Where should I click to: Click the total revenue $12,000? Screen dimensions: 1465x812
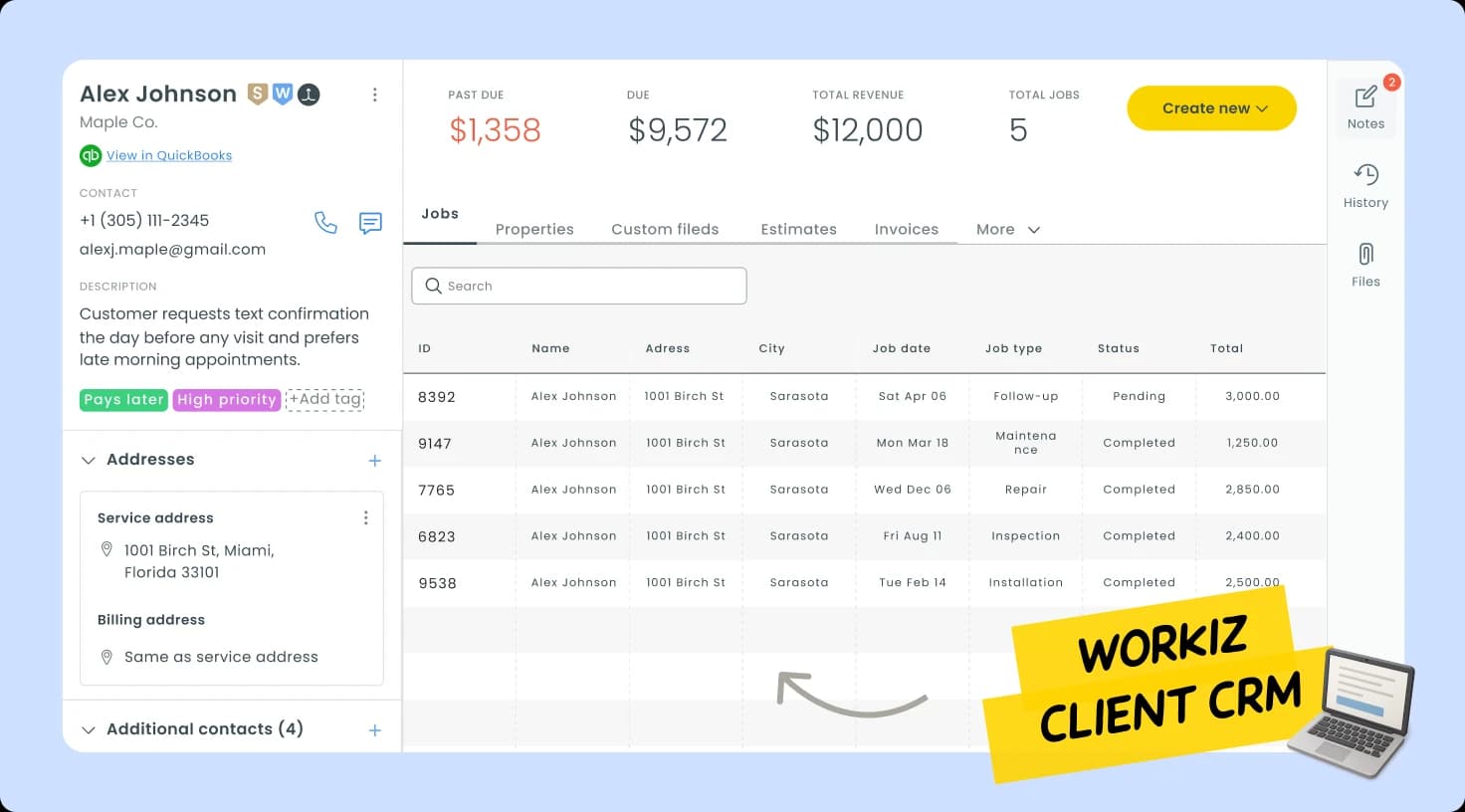tap(868, 130)
